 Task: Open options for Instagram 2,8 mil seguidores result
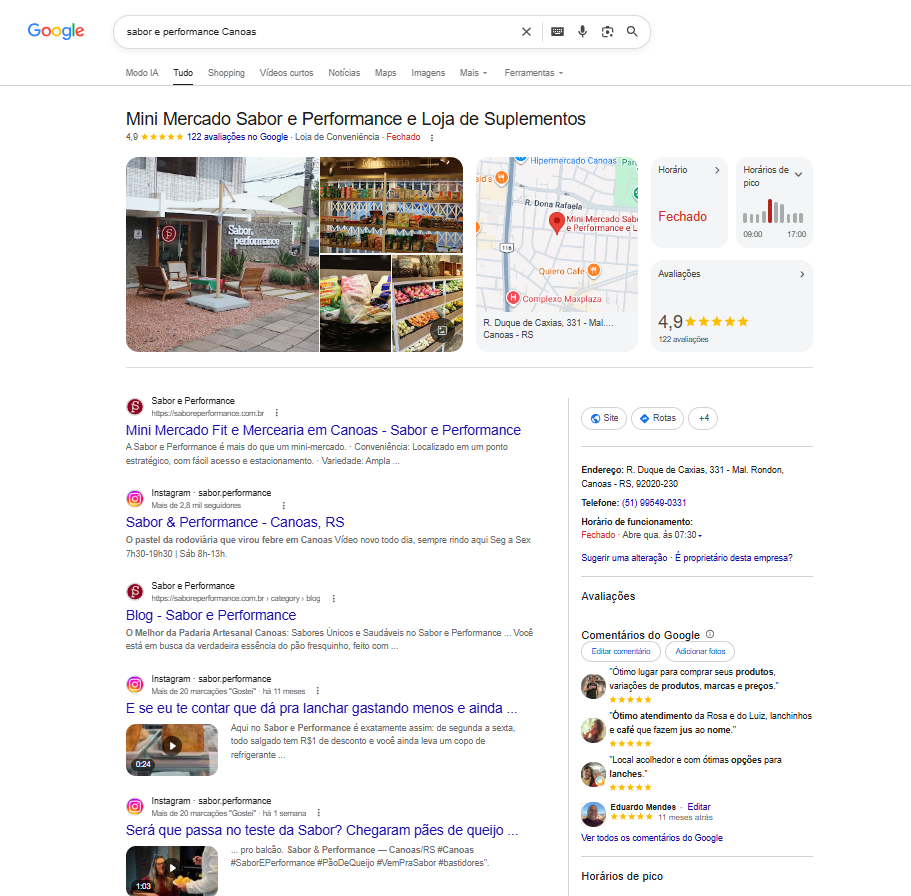pos(284,506)
